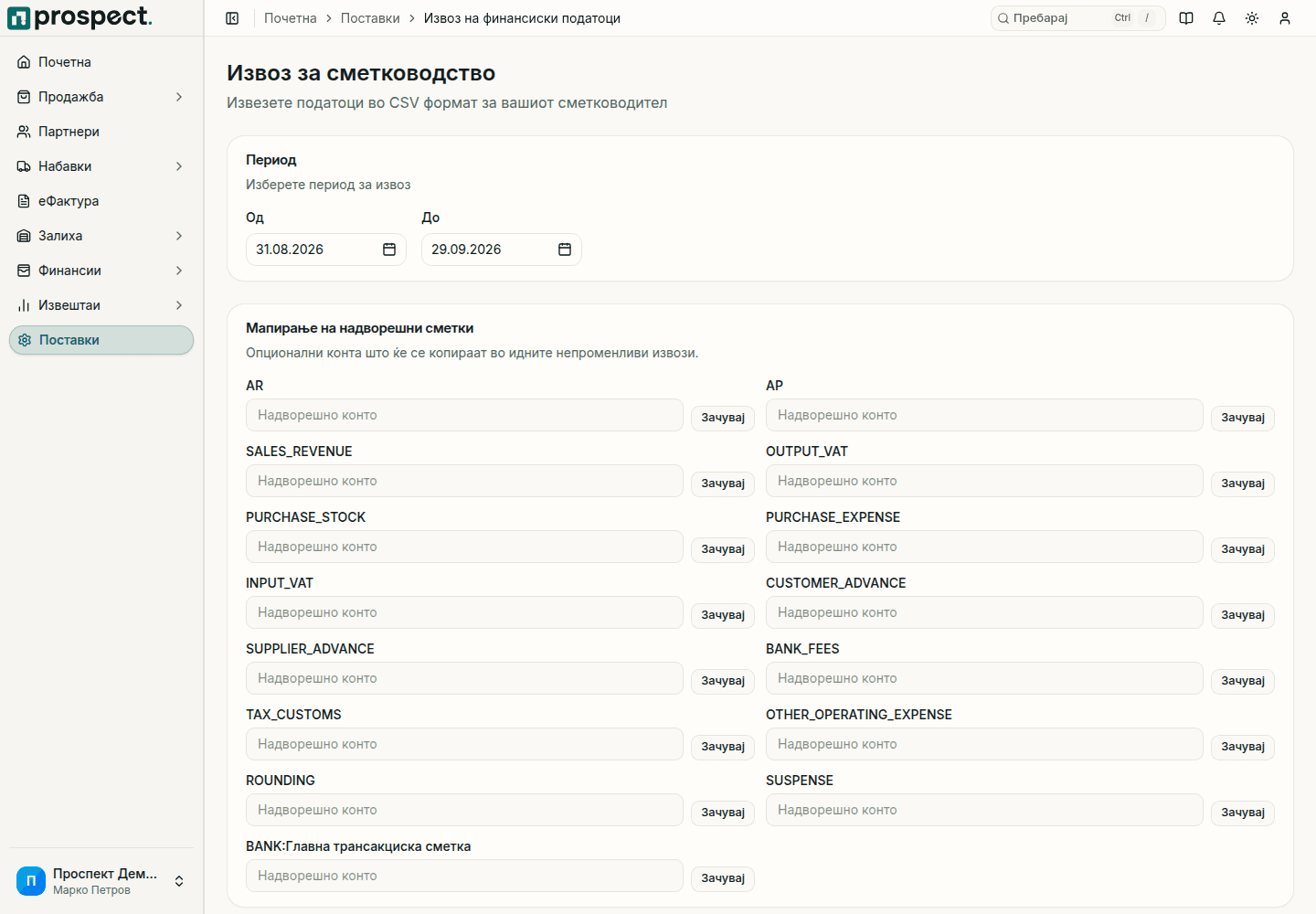The image size is (1316, 914).
Task: Expand the Залиха submenu
Action: 179,236
